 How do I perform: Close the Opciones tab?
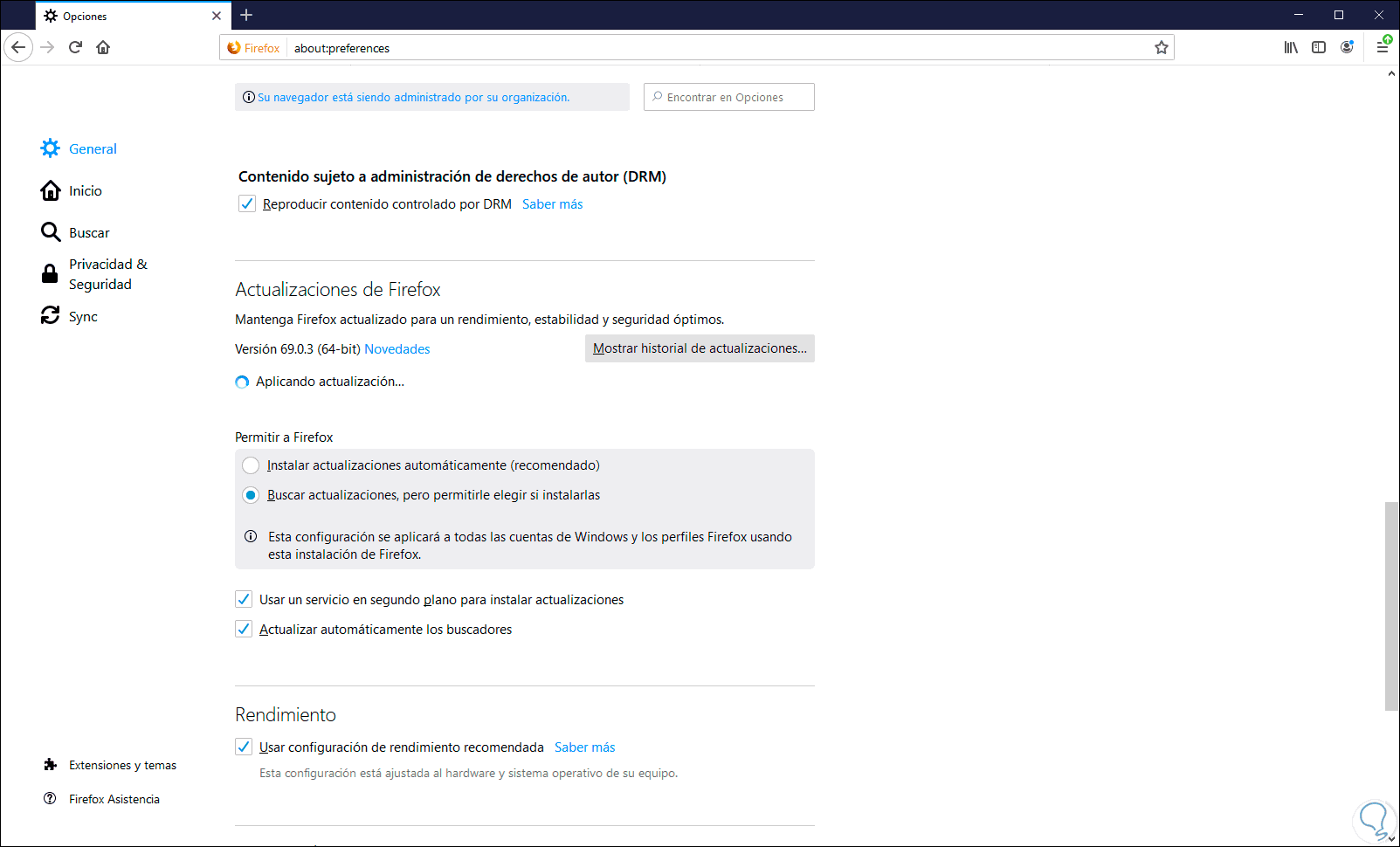click(217, 16)
